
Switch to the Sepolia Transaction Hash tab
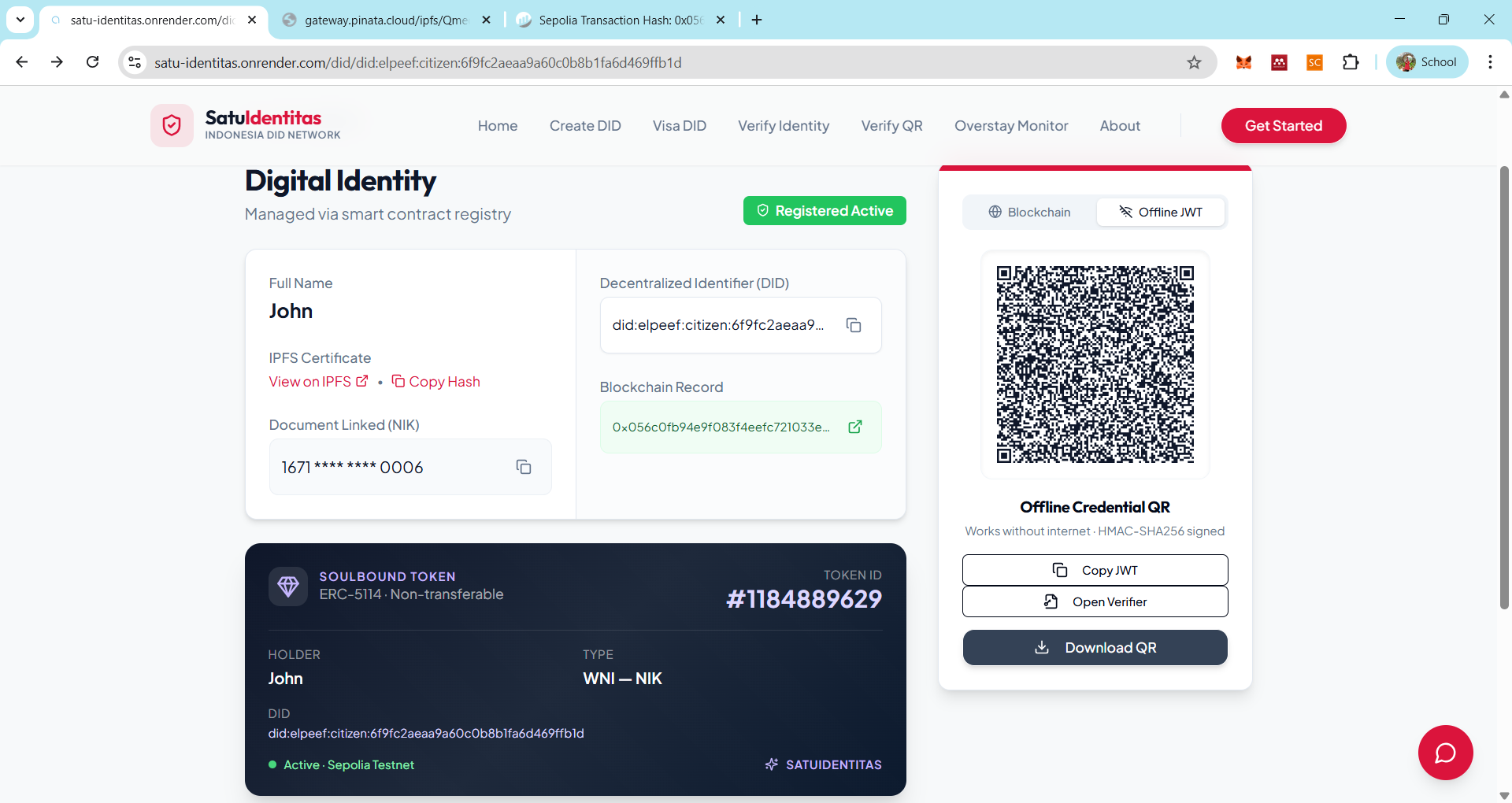(x=621, y=20)
